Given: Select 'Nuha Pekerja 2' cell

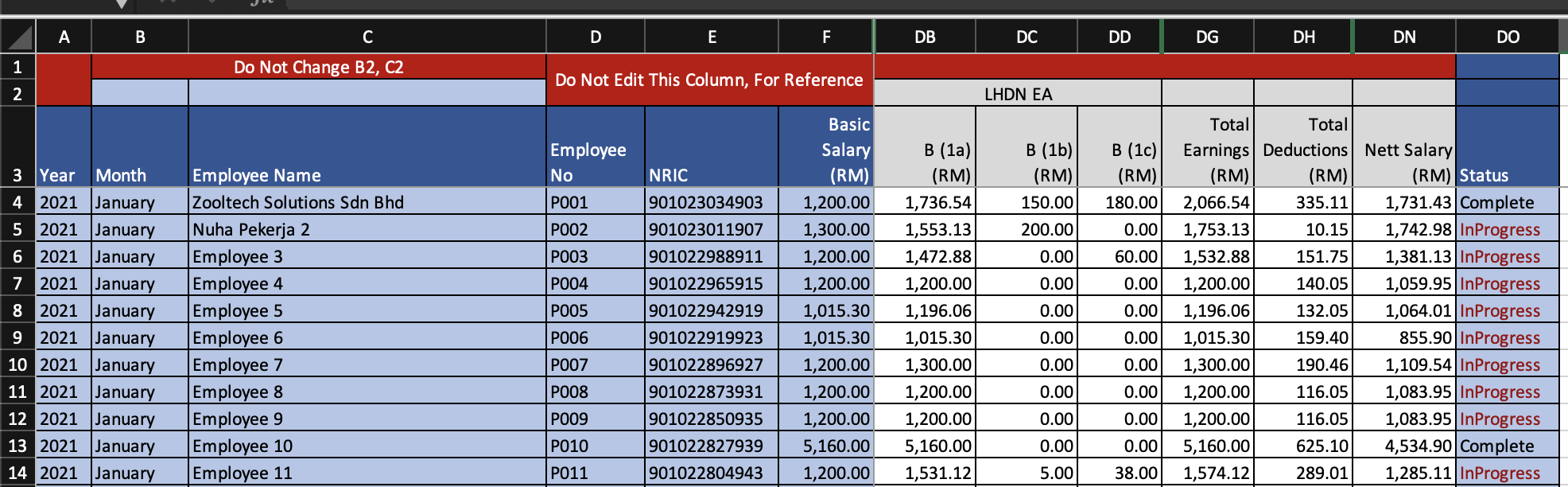Looking at the screenshot, I should click(x=367, y=229).
